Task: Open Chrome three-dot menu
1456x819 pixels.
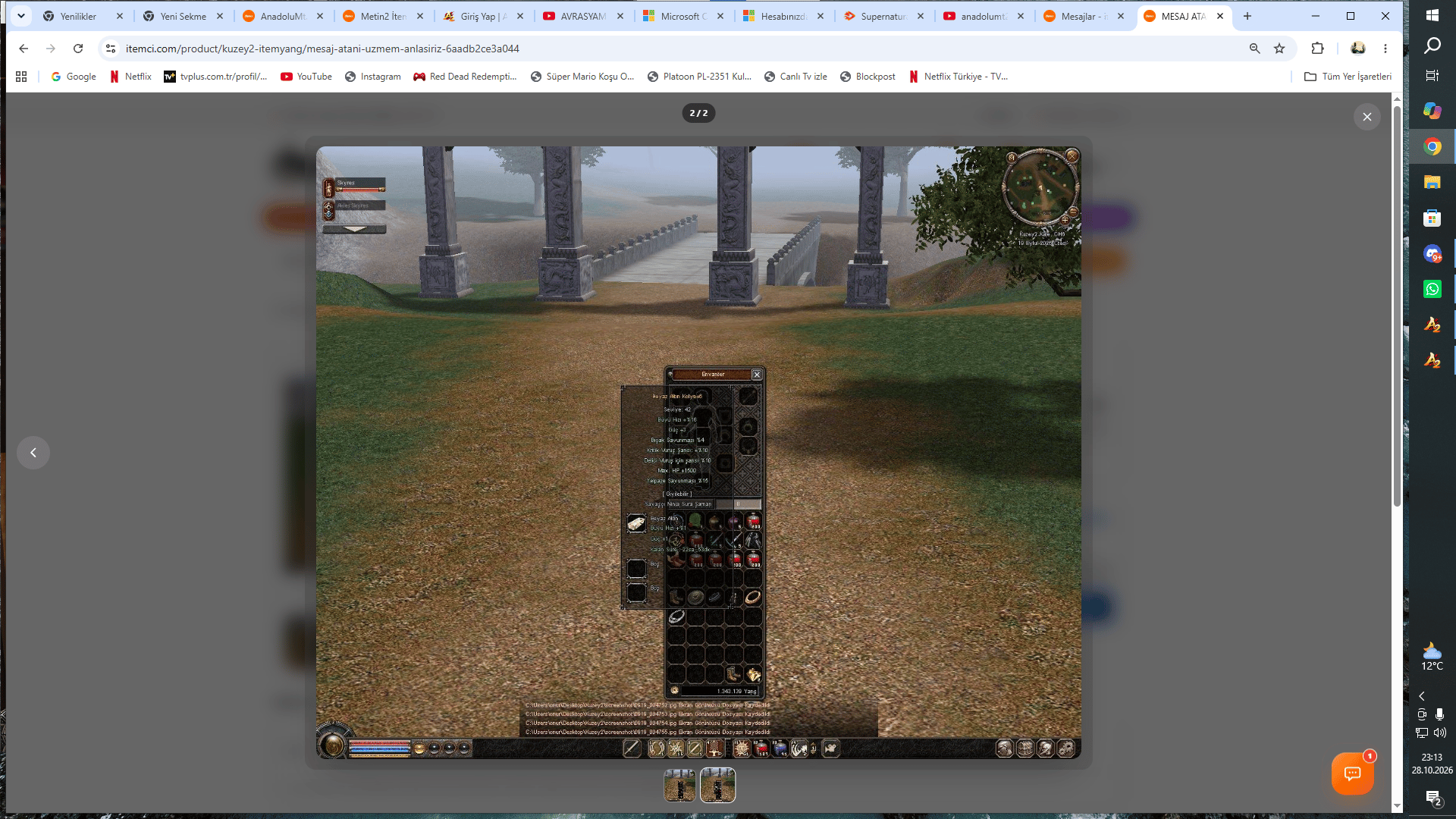Action: tap(1385, 49)
